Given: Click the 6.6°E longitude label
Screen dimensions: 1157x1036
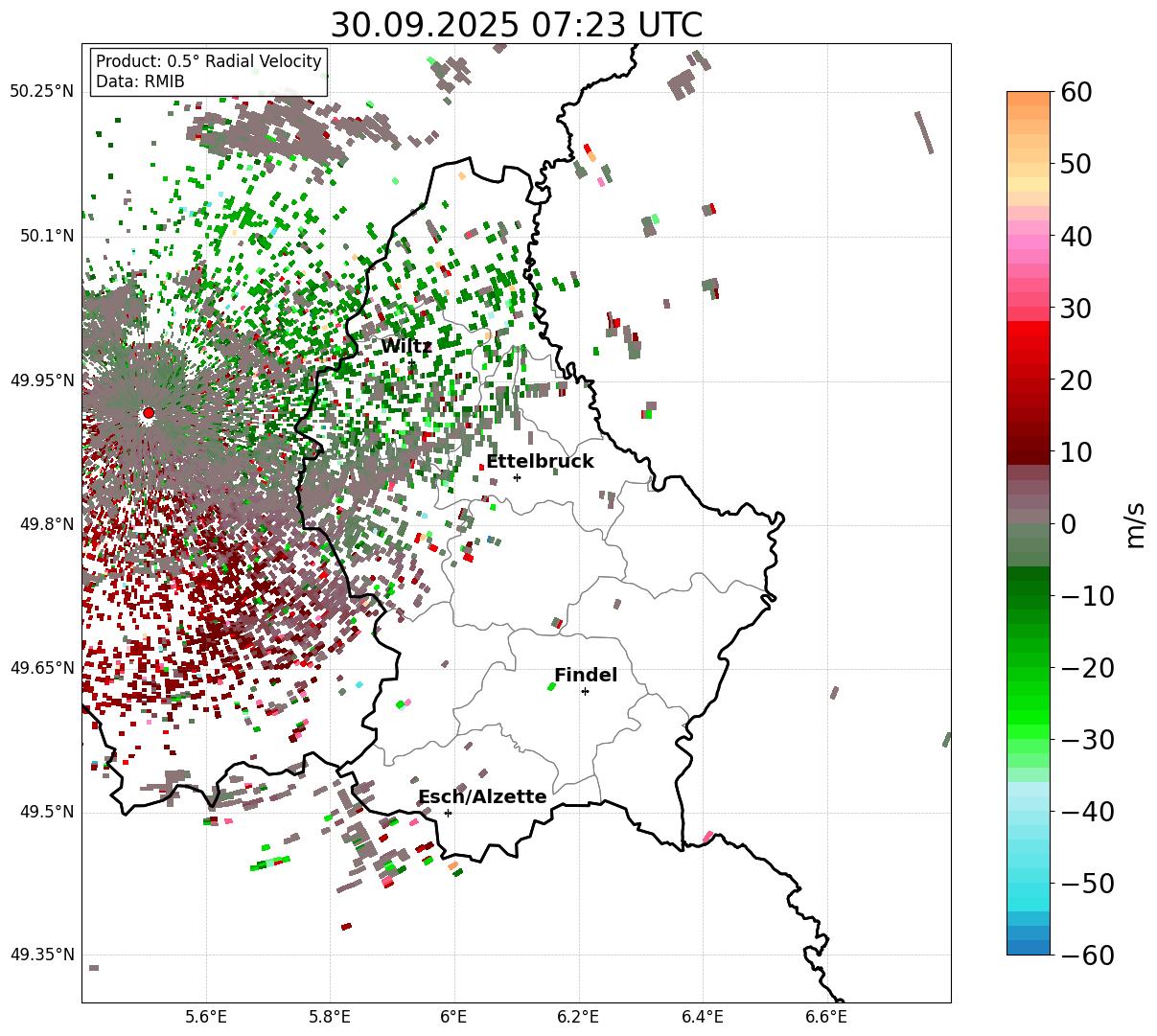Looking at the screenshot, I should (826, 1017).
